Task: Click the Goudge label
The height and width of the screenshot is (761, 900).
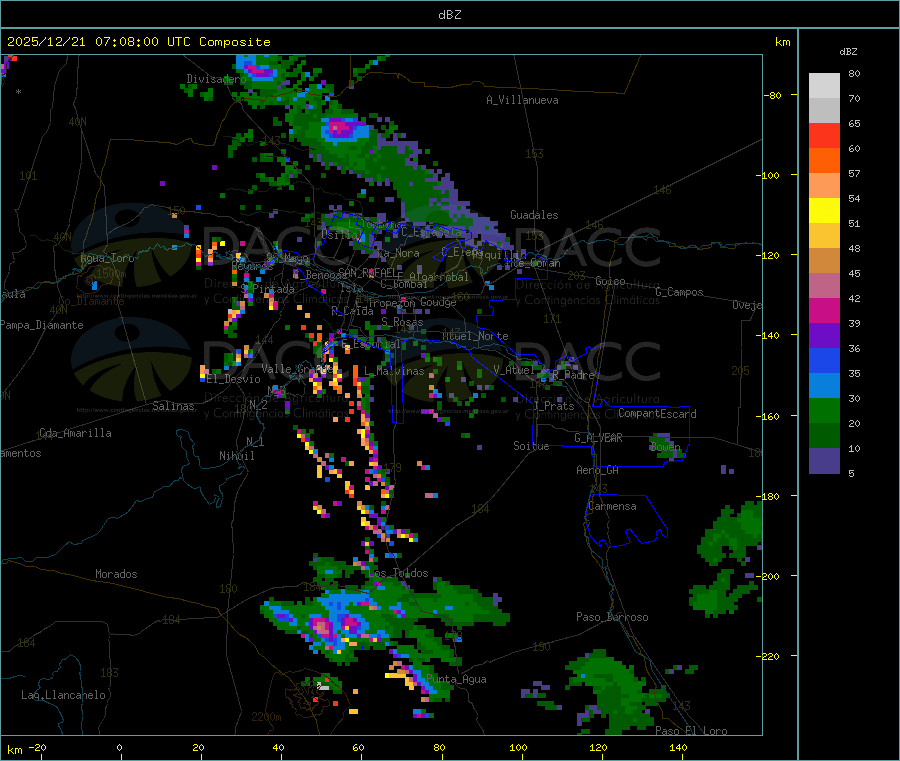Action: tap(438, 302)
